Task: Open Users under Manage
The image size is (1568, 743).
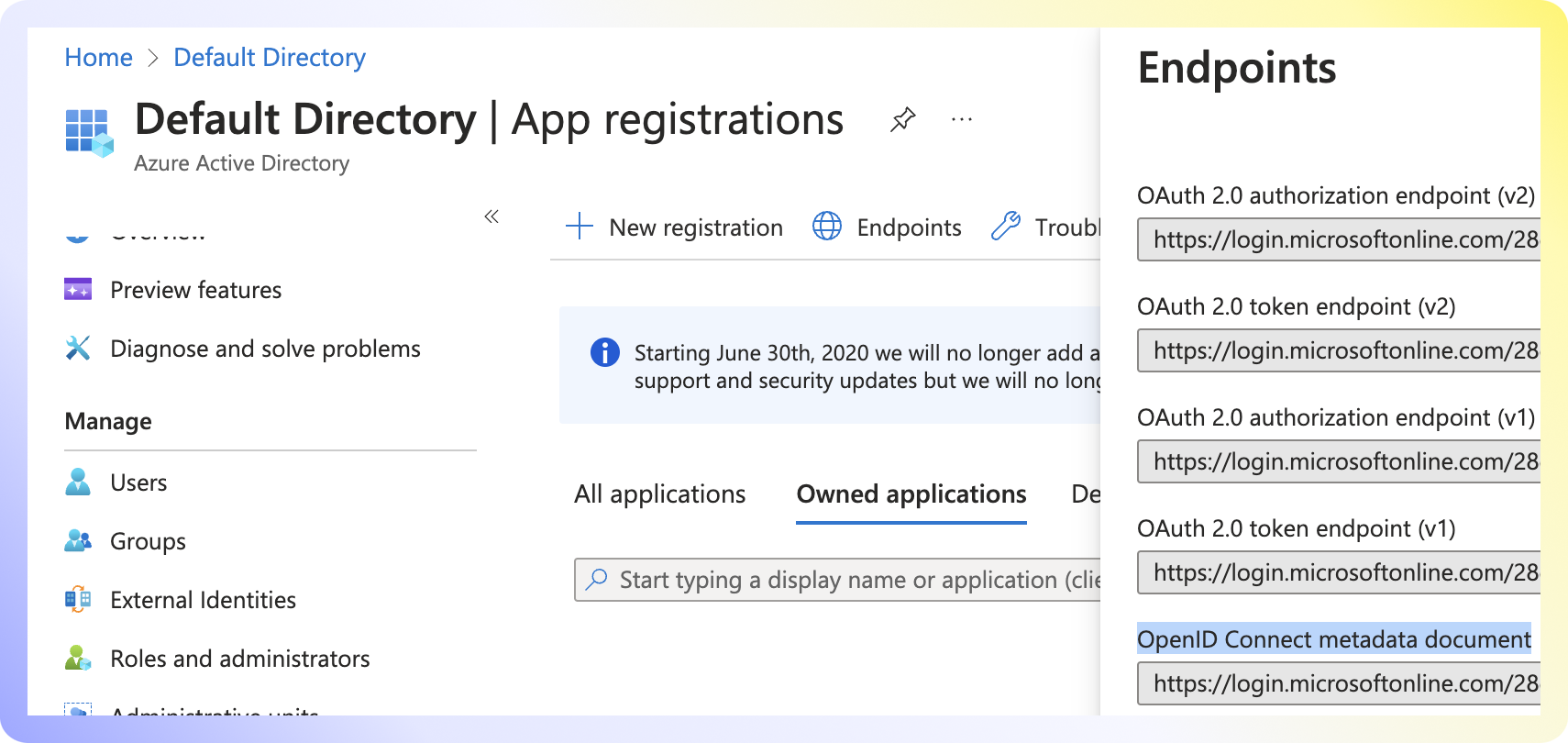Action: (x=138, y=482)
